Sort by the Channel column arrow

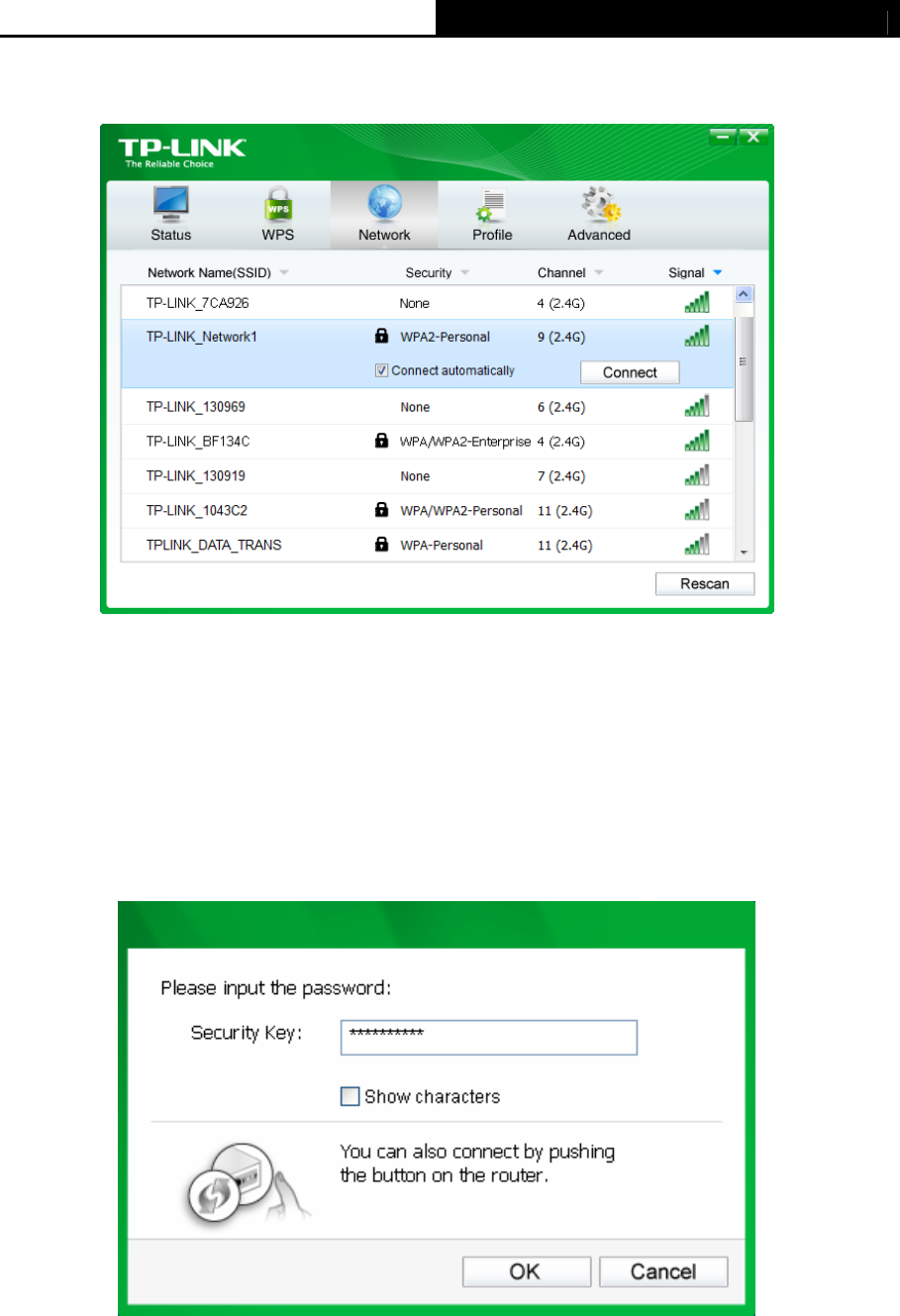(599, 272)
